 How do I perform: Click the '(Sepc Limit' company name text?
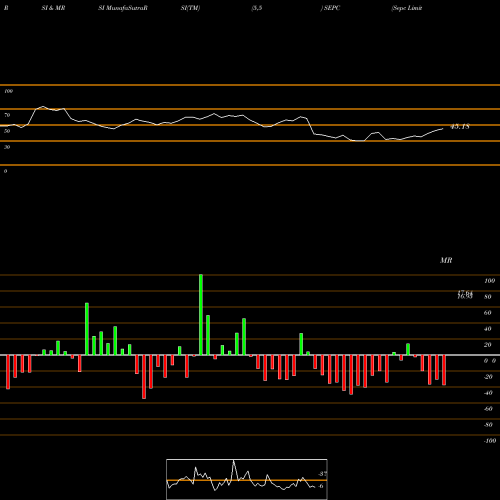(407, 8)
